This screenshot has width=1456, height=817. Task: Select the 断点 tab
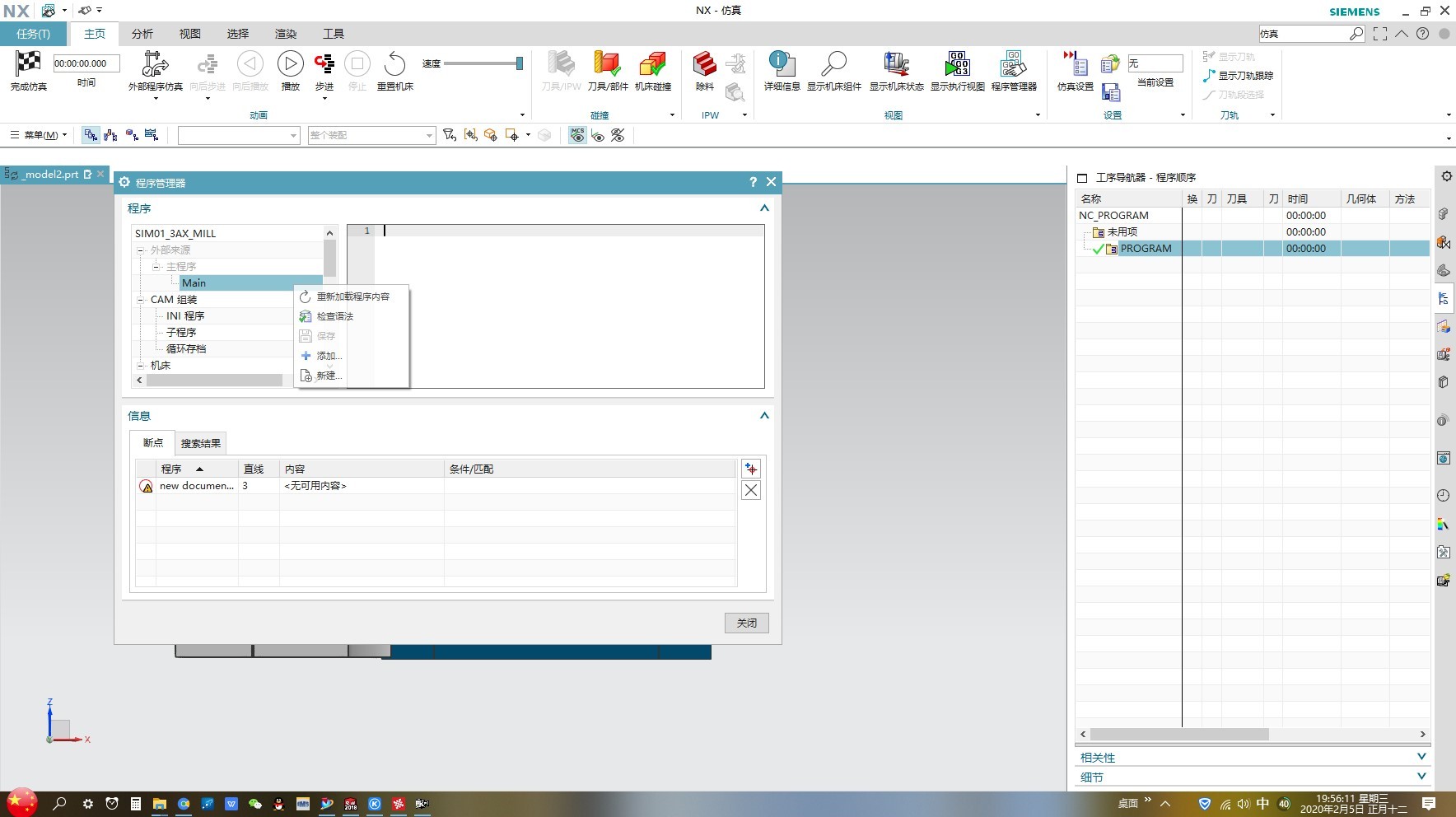(153, 443)
